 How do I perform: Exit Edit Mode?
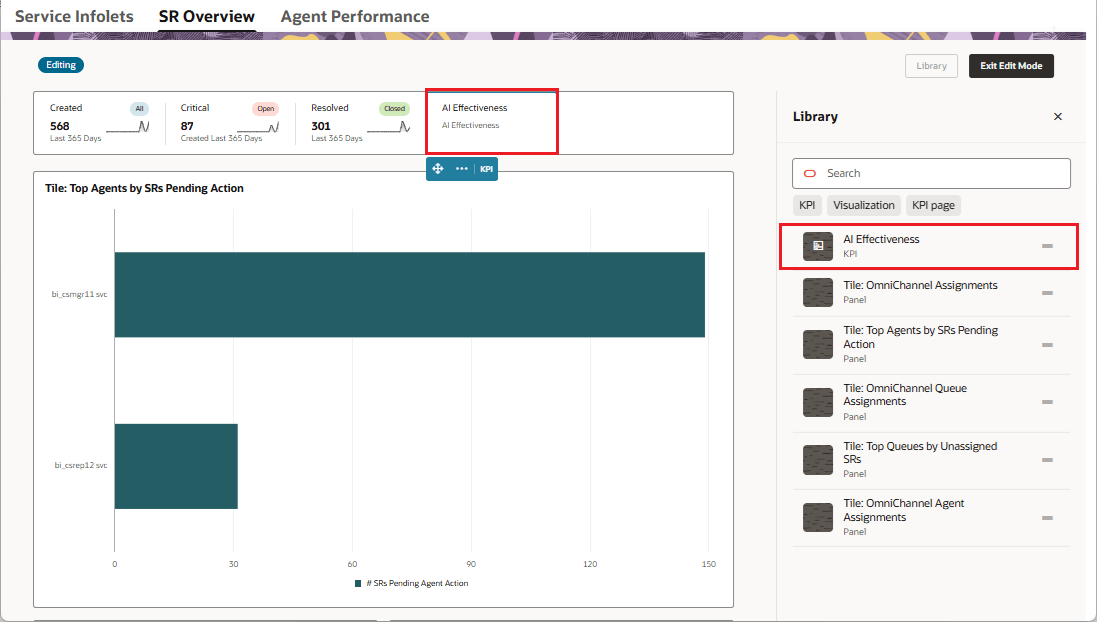[1011, 66]
